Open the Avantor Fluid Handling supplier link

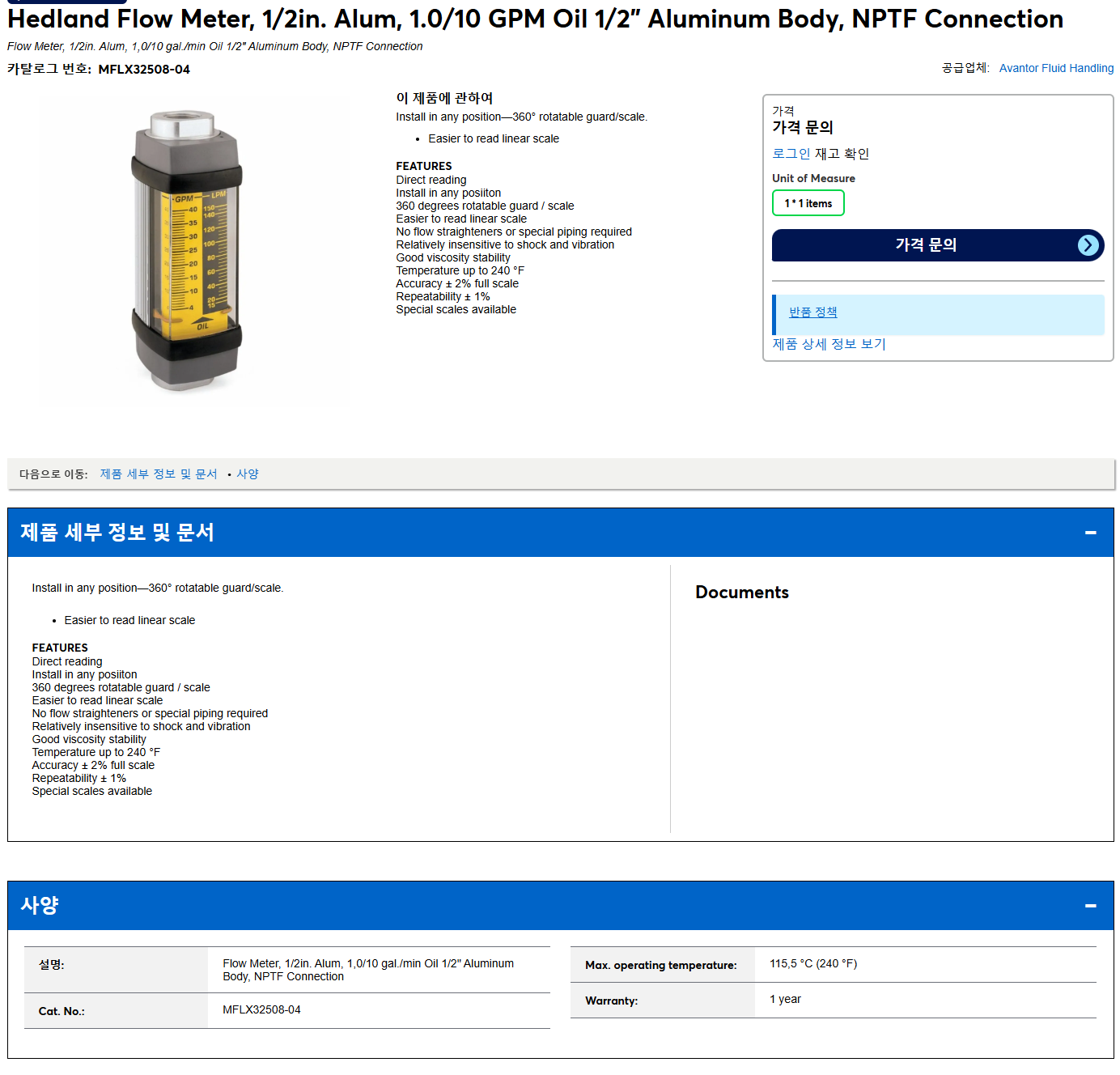click(x=1056, y=68)
